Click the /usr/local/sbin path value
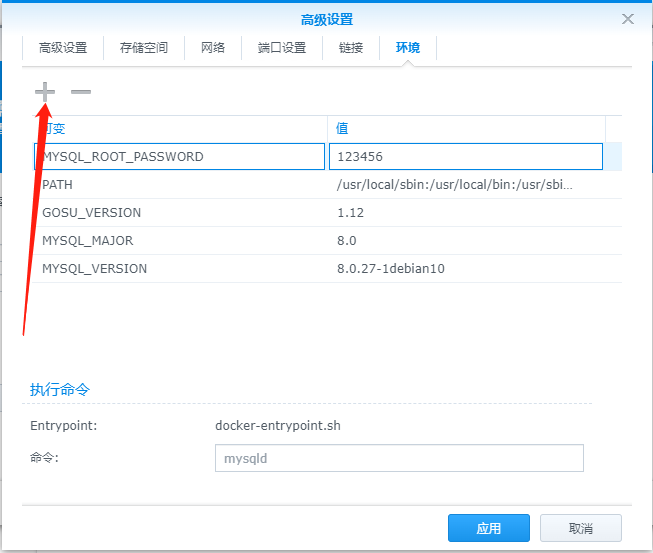The height and width of the screenshot is (553, 653). pyautogui.click(x=454, y=184)
